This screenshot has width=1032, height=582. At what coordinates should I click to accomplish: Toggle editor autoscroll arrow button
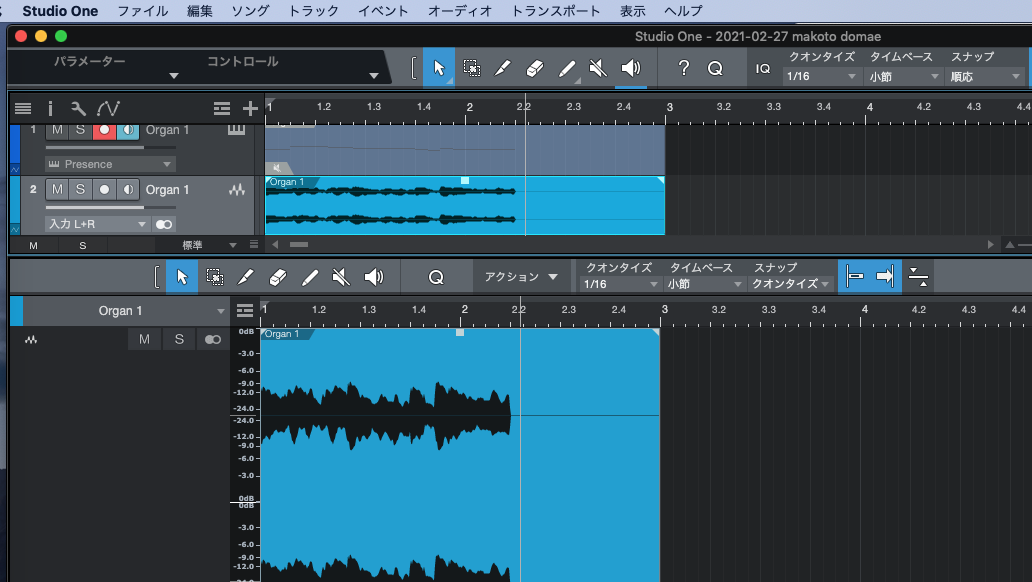point(885,277)
